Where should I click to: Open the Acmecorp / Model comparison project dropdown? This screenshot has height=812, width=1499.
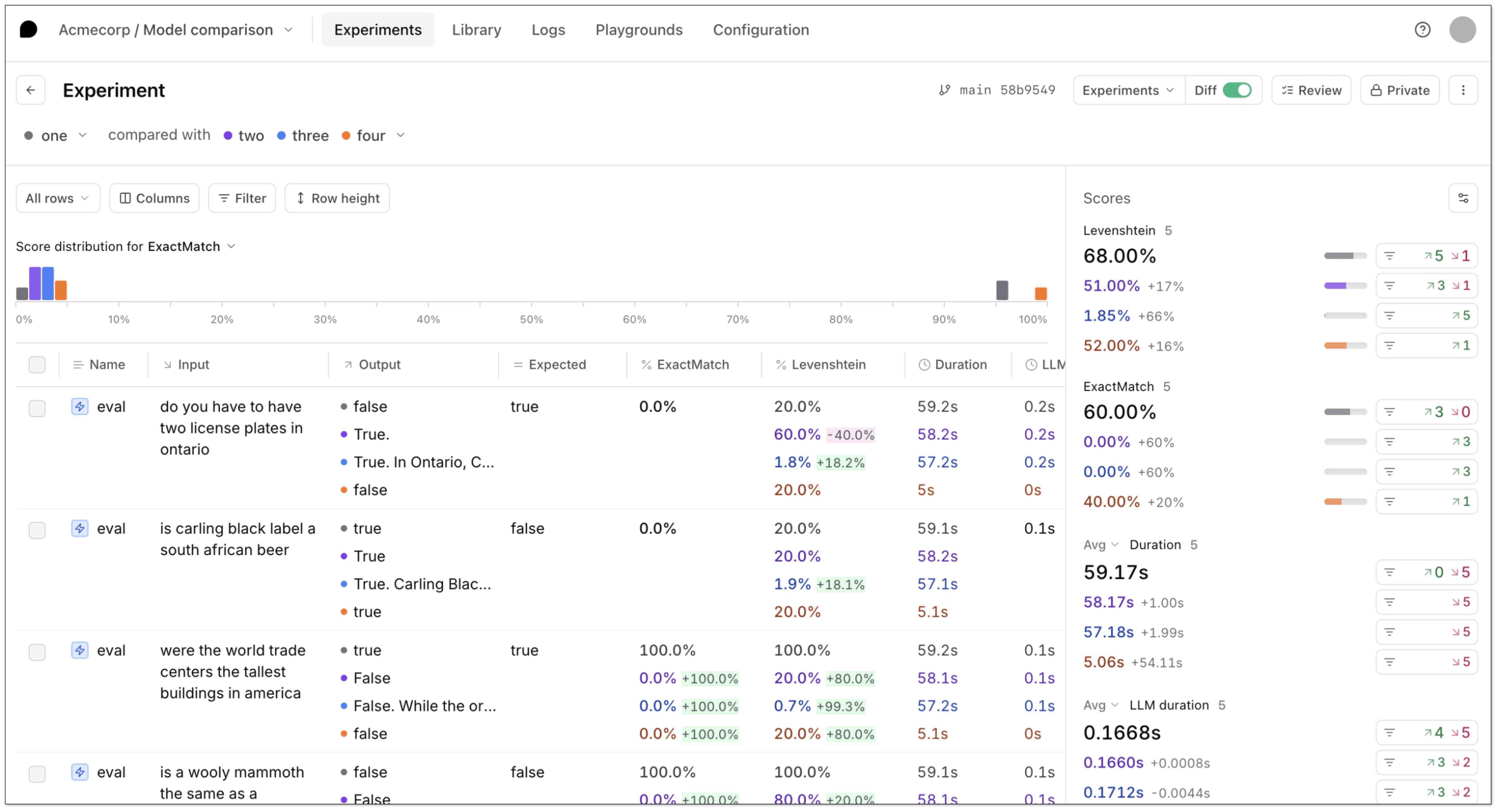175,30
